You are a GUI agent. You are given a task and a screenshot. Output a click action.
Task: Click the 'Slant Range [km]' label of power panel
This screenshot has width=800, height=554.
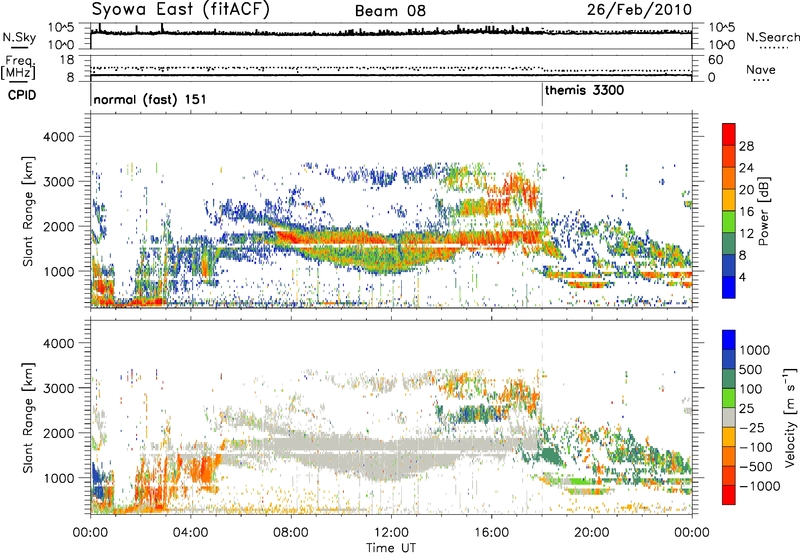(x=28, y=211)
